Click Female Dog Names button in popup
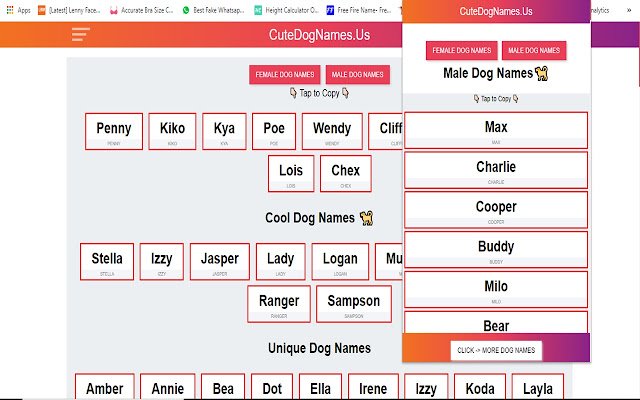The image size is (640, 400). pos(462,51)
